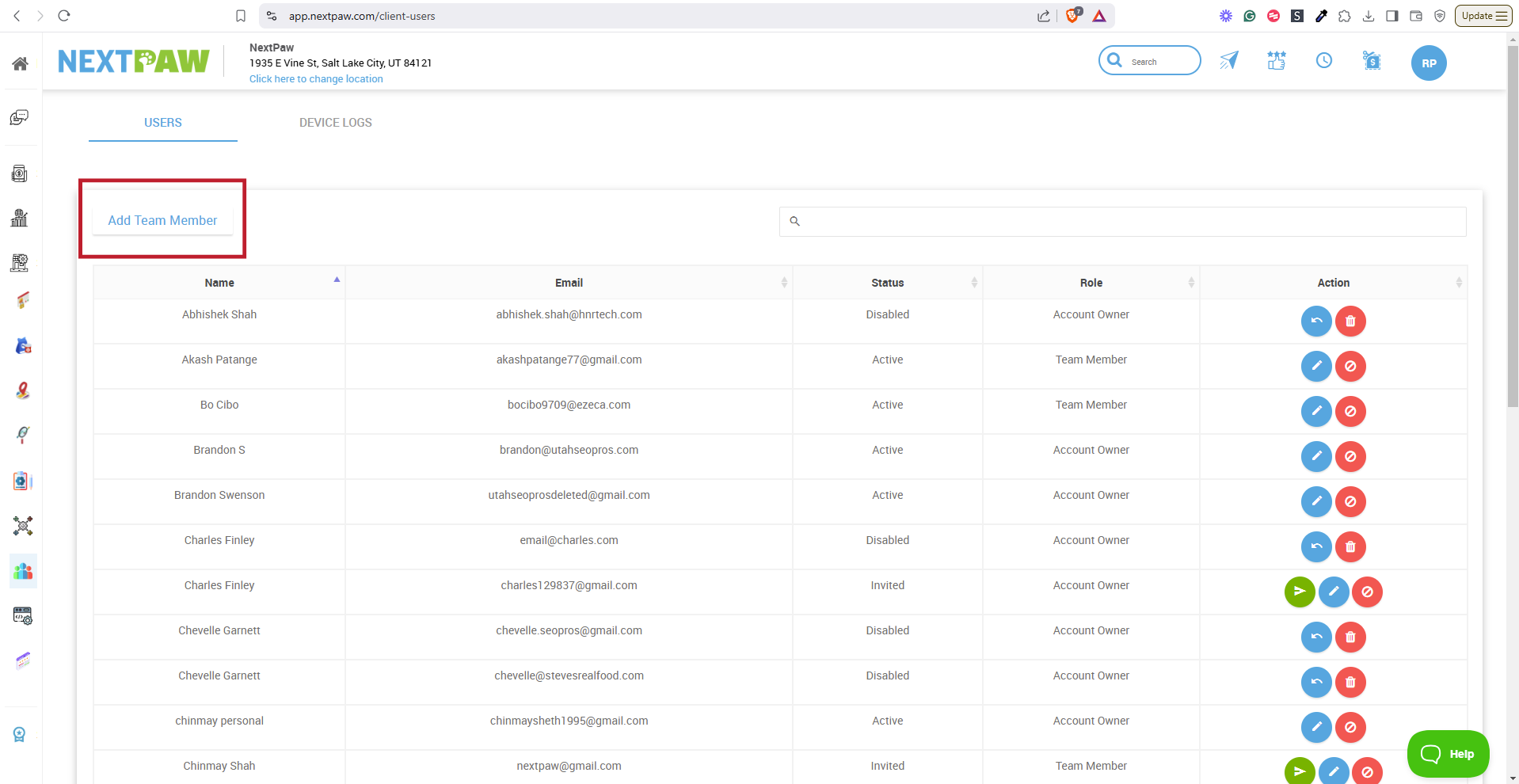Viewport: 1519px width, 784px height.
Task: Click Add Team Member button
Action: coord(162,220)
